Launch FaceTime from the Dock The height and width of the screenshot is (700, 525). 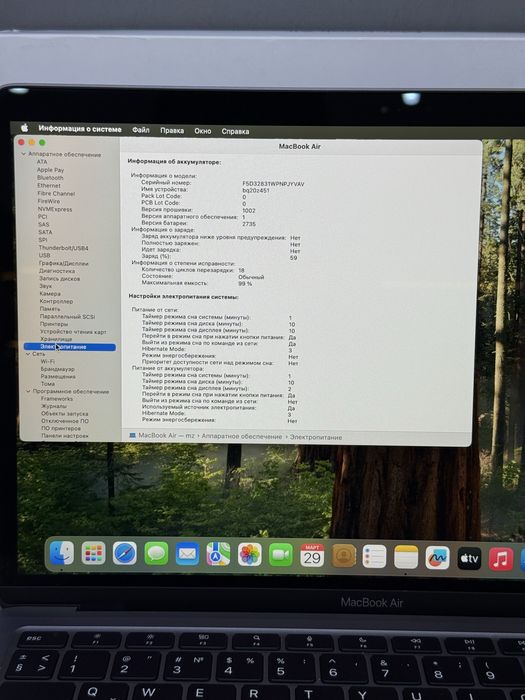[x=281, y=555]
